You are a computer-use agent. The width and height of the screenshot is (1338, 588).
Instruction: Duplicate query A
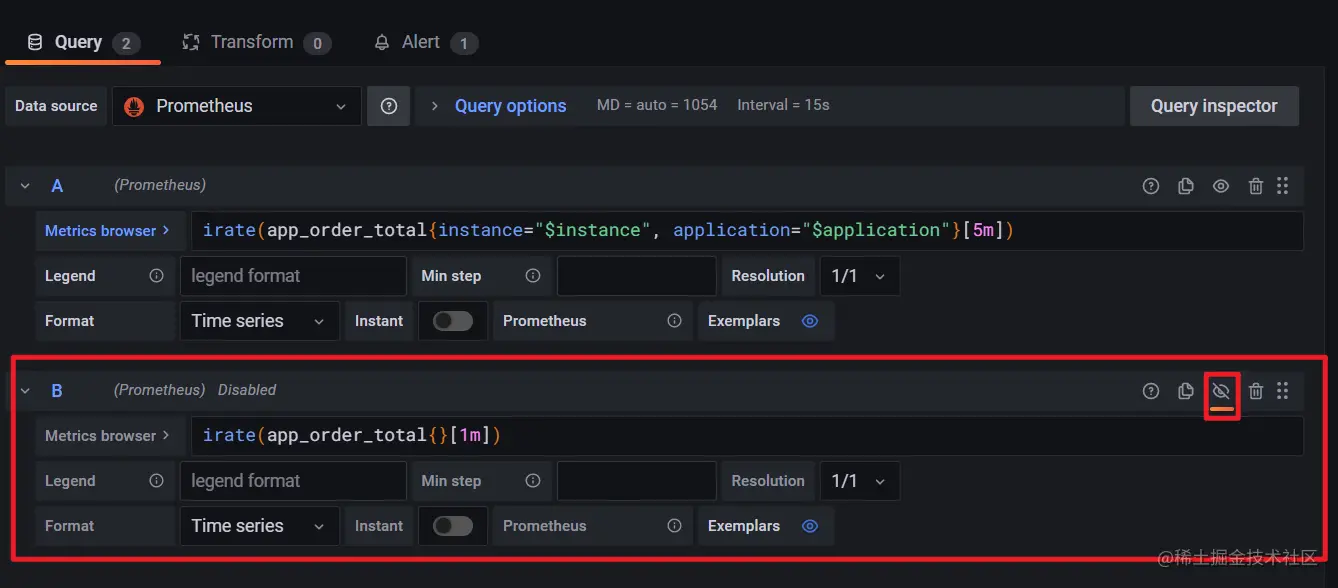pyautogui.click(x=1186, y=186)
